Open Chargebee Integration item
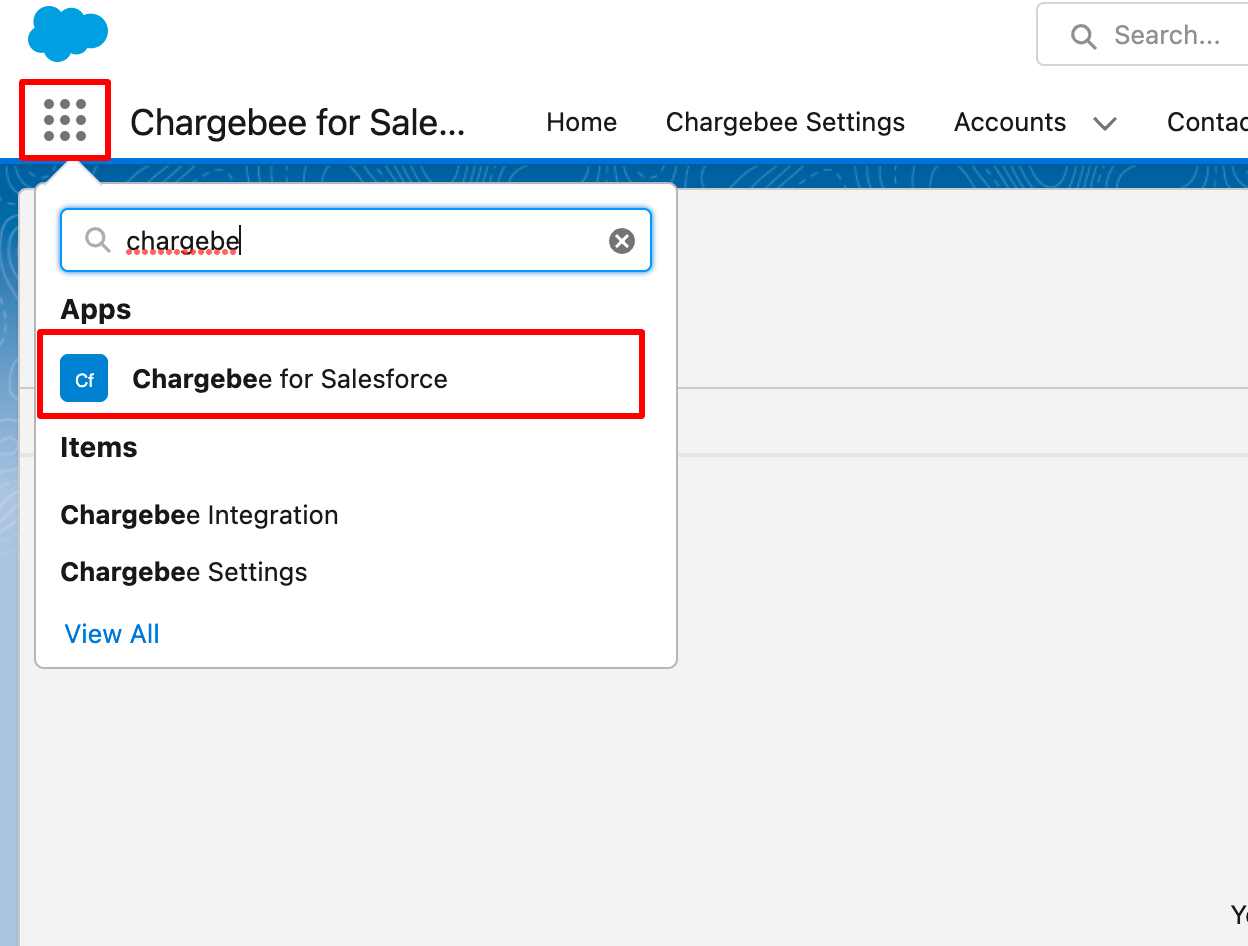The width and height of the screenshot is (1248, 946). (199, 515)
